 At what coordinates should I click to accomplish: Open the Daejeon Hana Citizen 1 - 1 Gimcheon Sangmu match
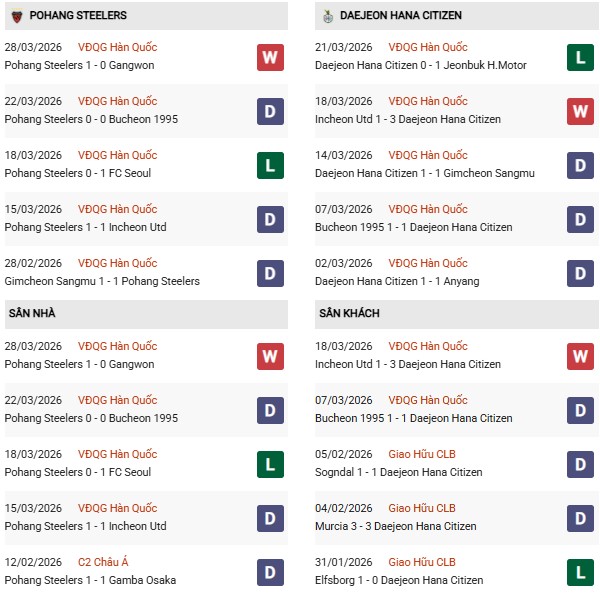click(424, 173)
